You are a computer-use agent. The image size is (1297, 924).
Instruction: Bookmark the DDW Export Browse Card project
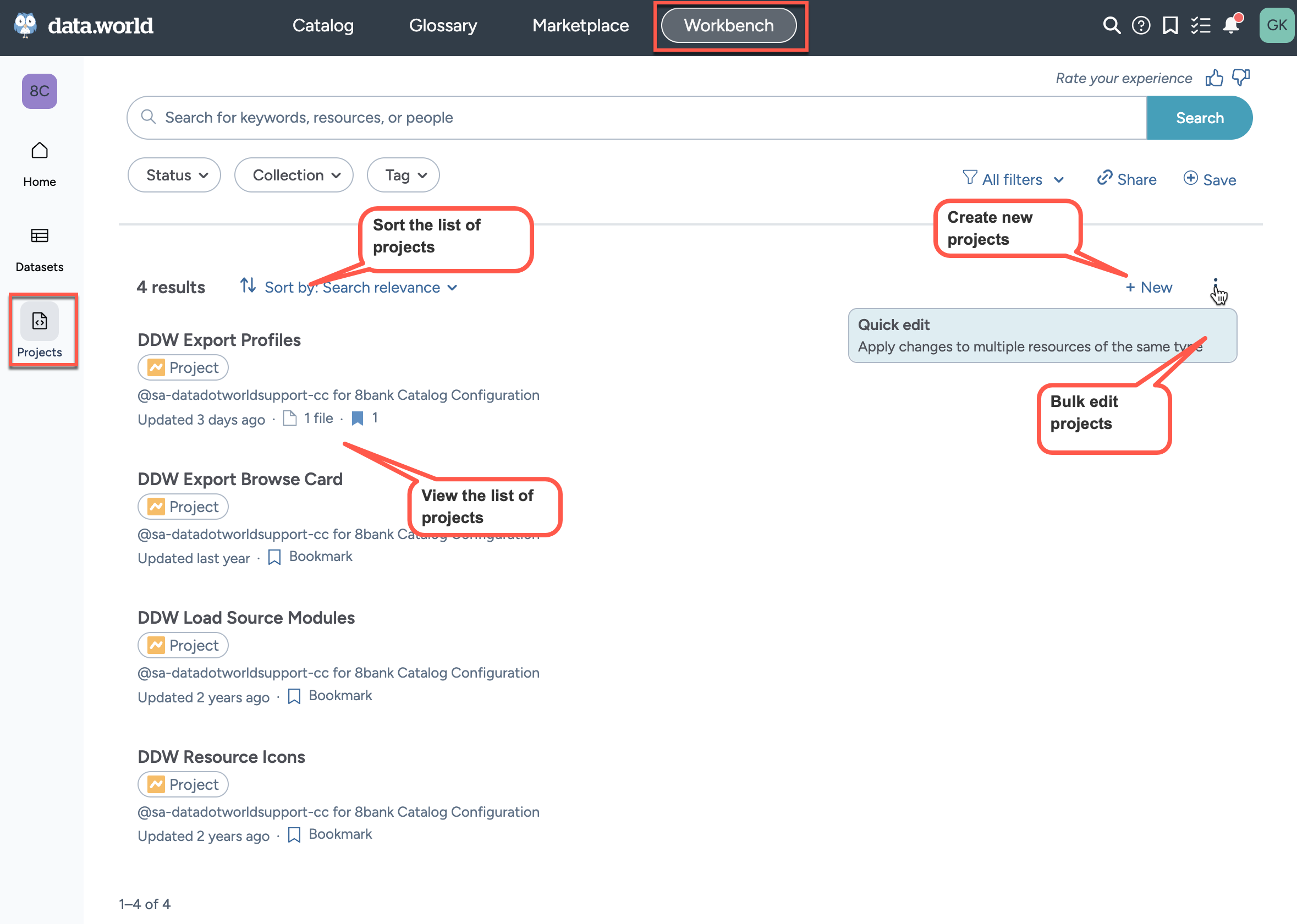275,557
